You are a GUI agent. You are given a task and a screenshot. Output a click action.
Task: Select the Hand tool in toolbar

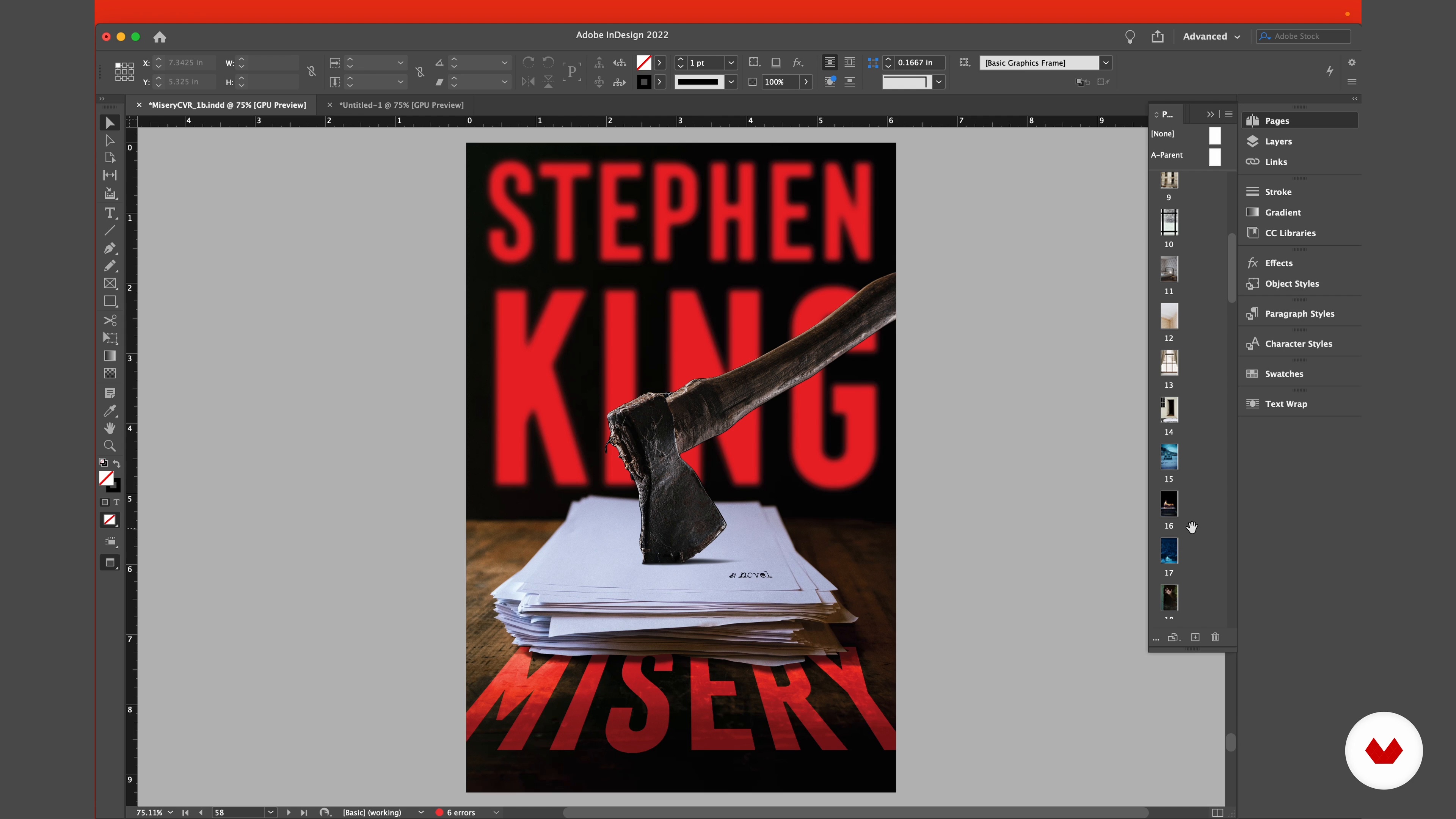pyautogui.click(x=110, y=428)
